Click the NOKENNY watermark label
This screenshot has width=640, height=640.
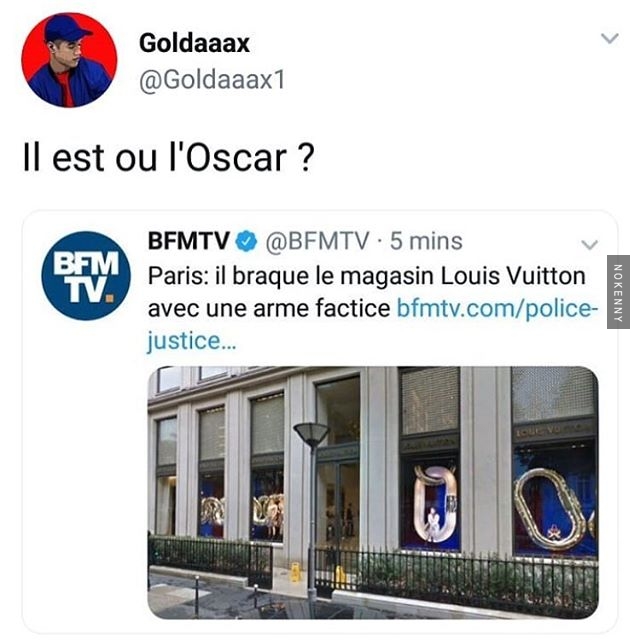coord(618,292)
